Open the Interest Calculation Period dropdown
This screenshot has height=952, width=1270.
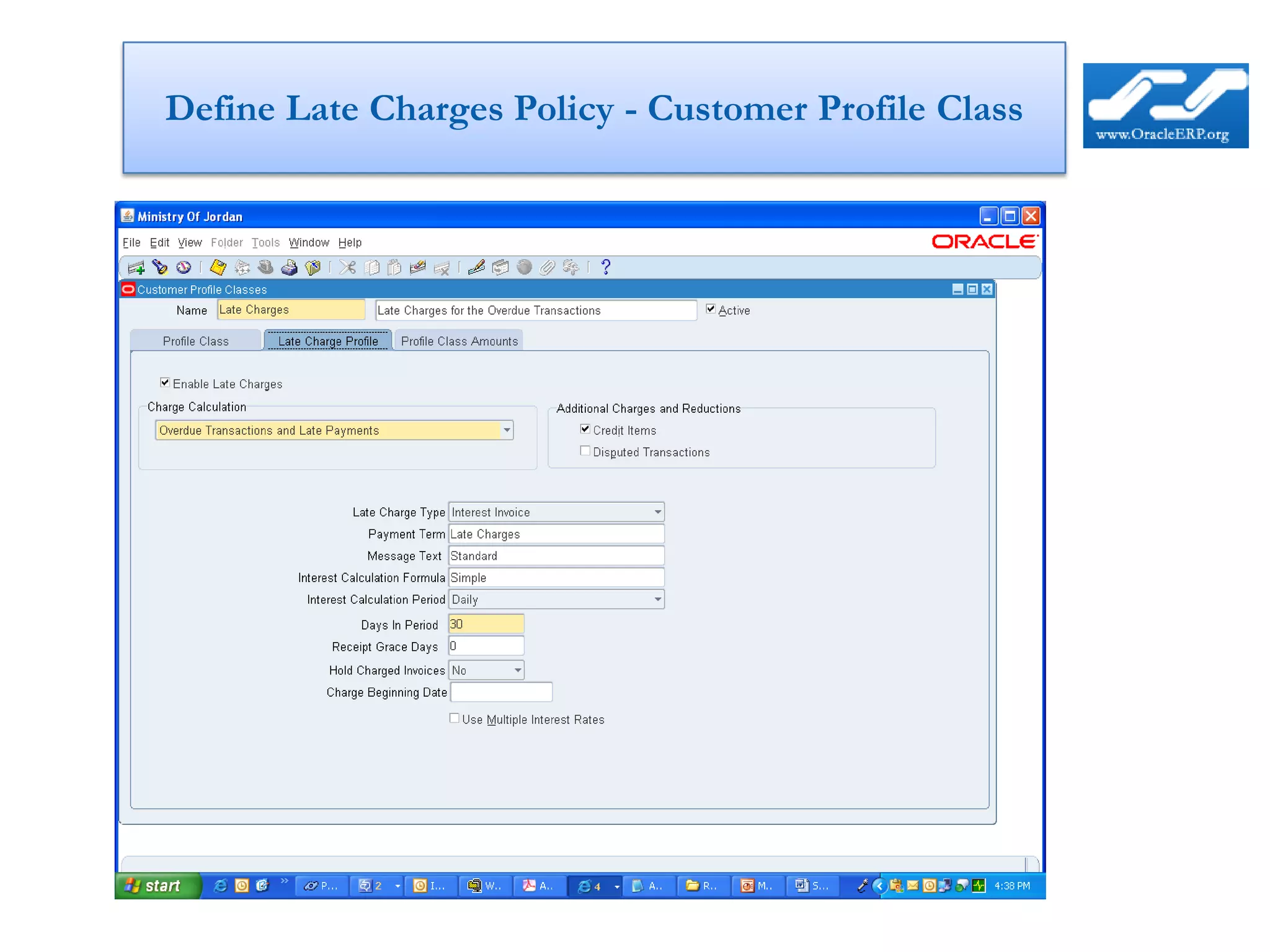pos(657,599)
